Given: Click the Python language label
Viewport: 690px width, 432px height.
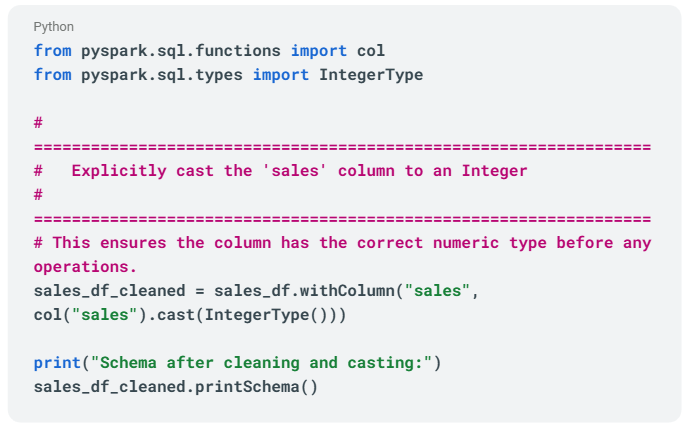Looking at the screenshot, I should (x=53, y=27).
